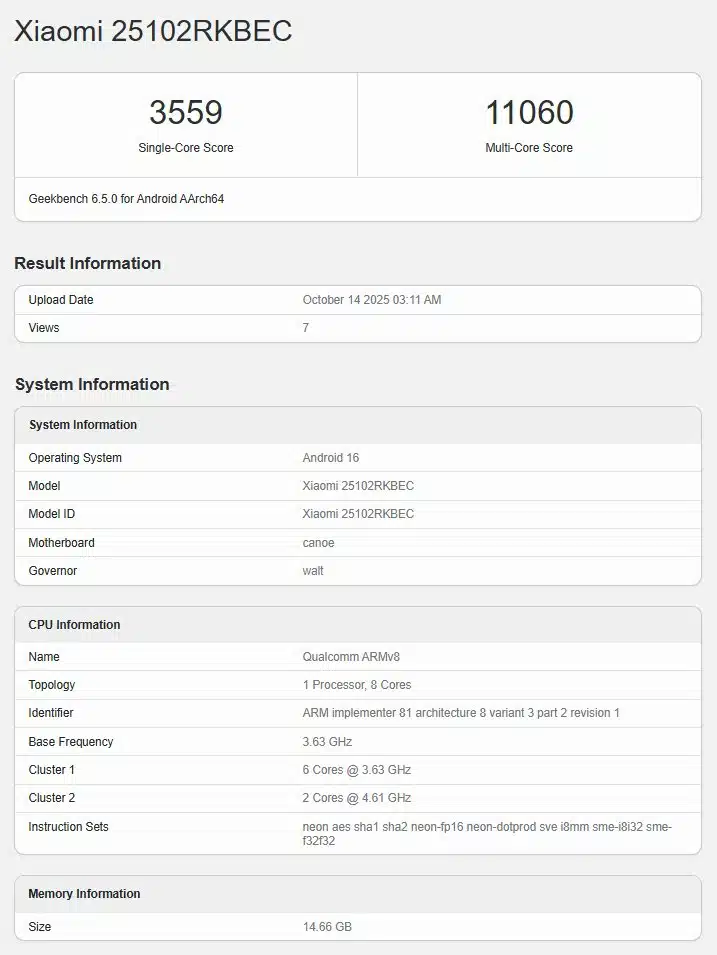Image resolution: width=717 pixels, height=955 pixels.
Task: Click the System Information table header
Action: click(x=83, y=425)
